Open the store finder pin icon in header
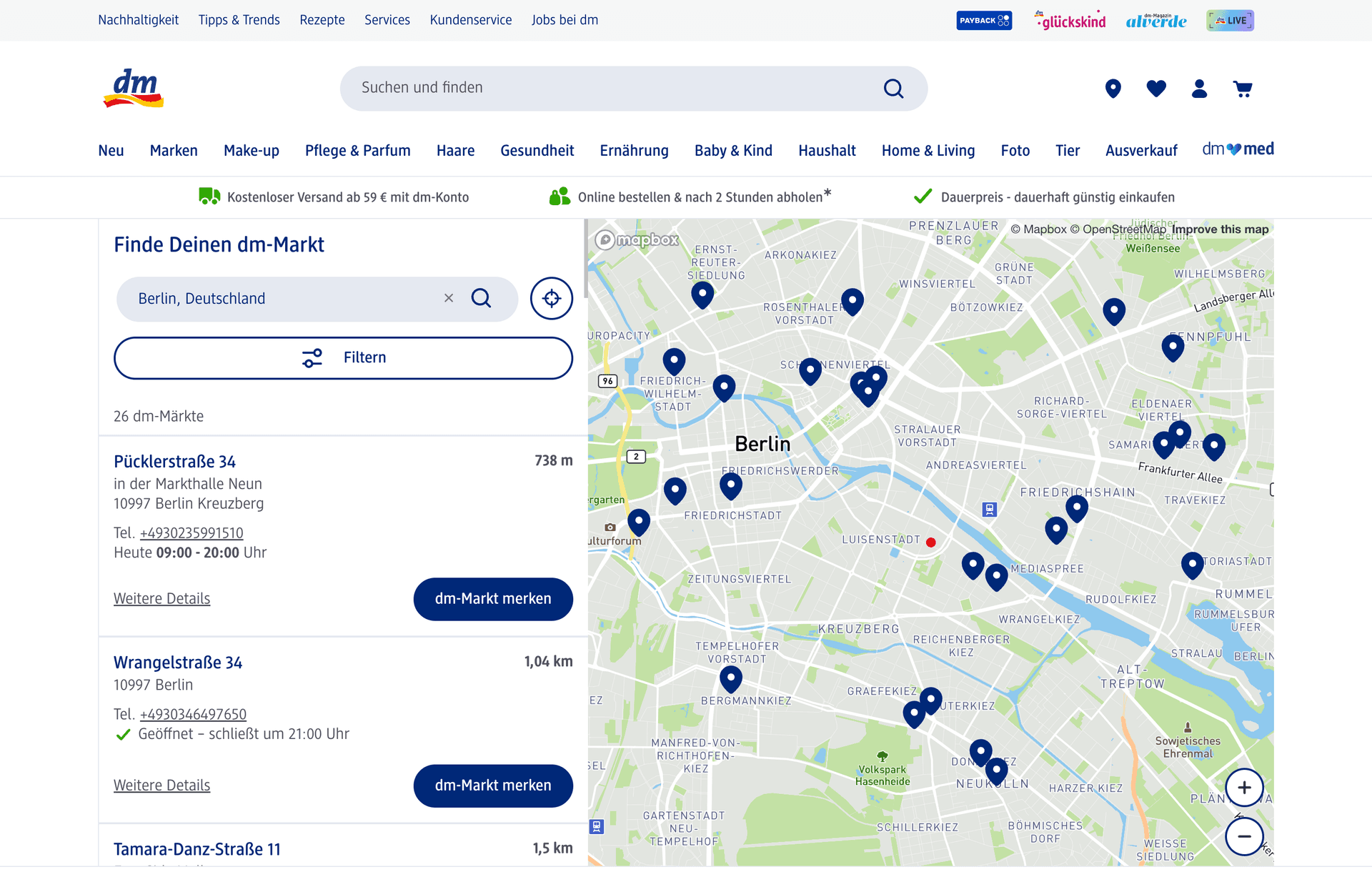Image resolution: width=1372 pixels, height=882 pixels. click(x=1113, y=88)
